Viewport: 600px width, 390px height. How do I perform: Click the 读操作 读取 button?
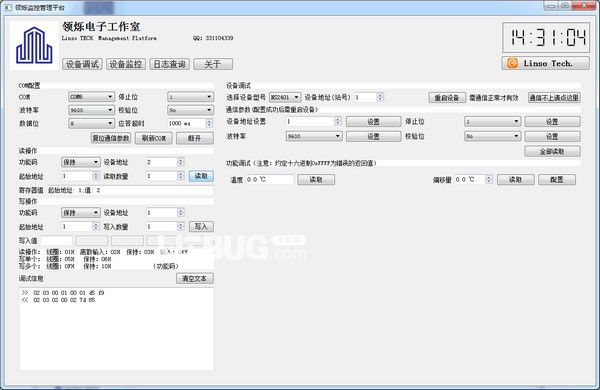(201, 176)
